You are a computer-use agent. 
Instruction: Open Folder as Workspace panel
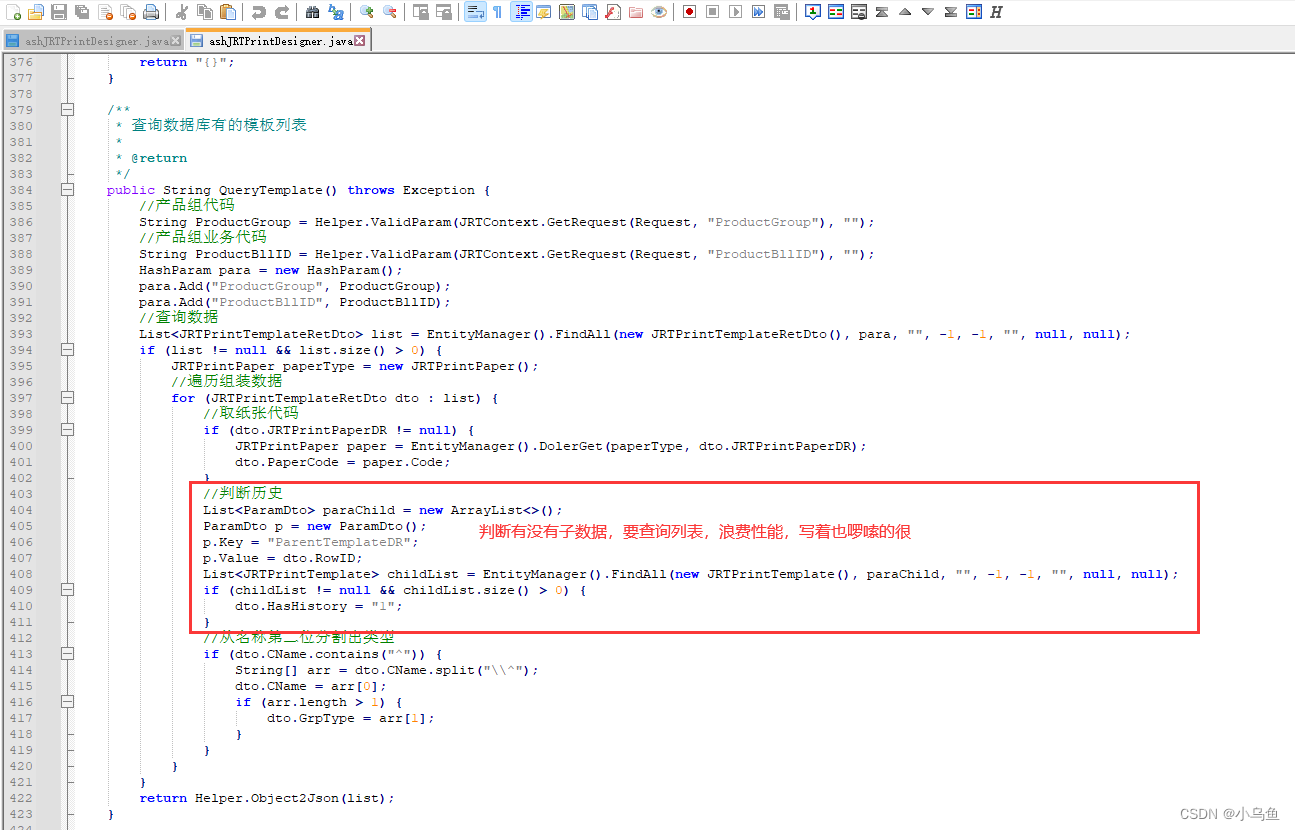tap(635, 12)
